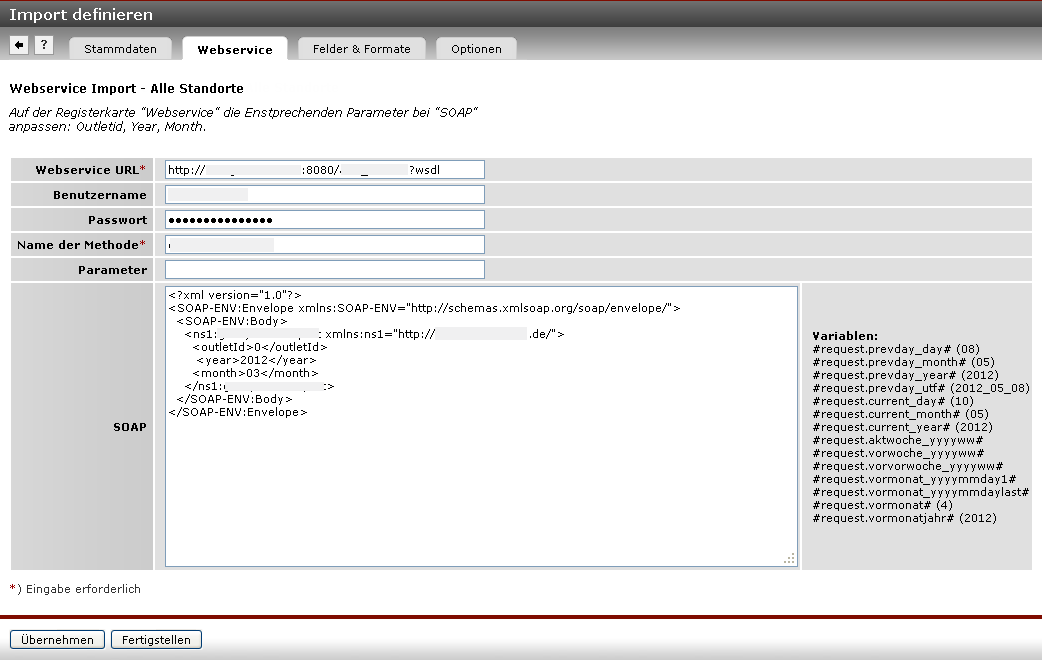Click the empty Parameter input field
This screenshot has height=660, width=1042.
324,270
